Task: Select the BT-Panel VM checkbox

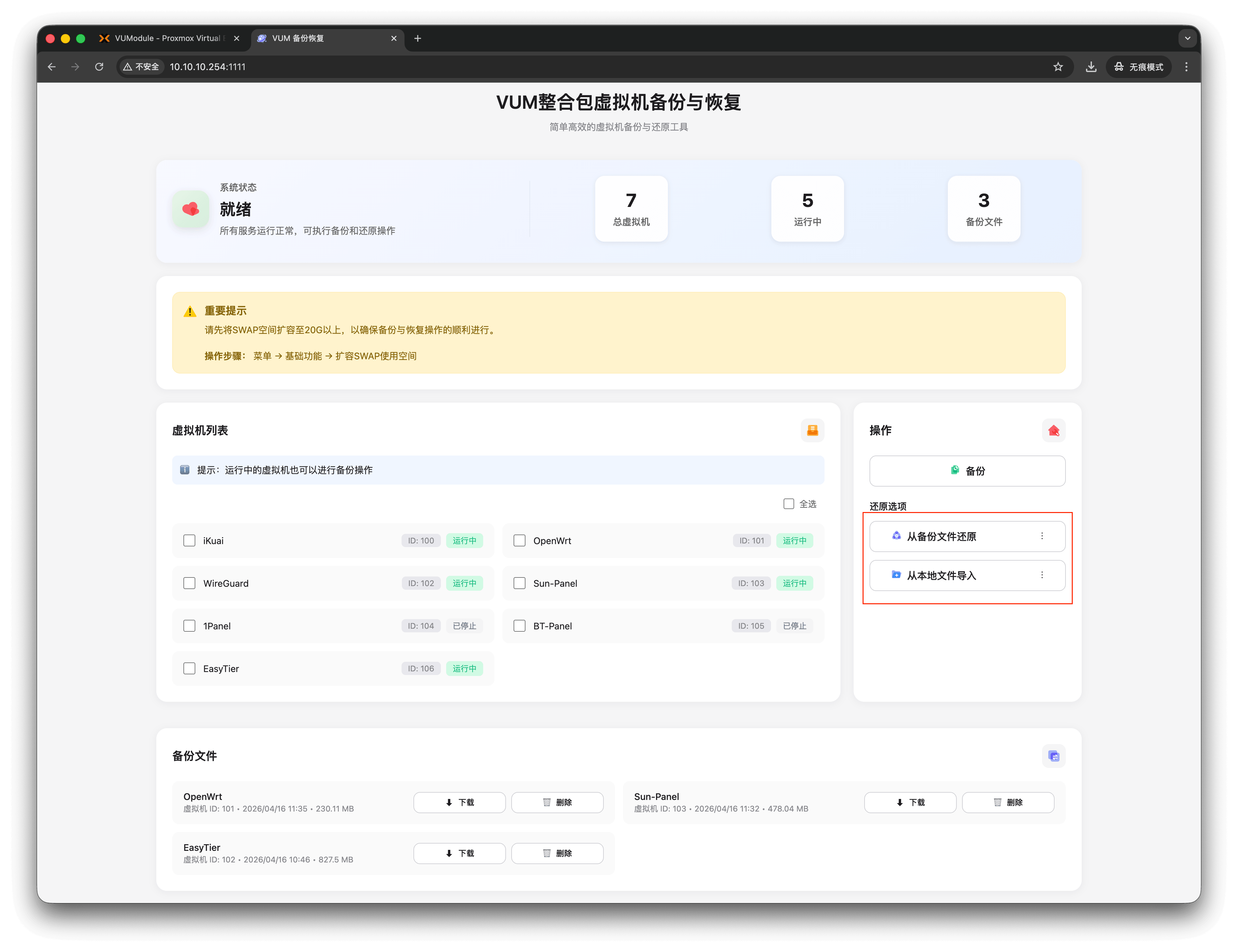Action: [519, 626]
